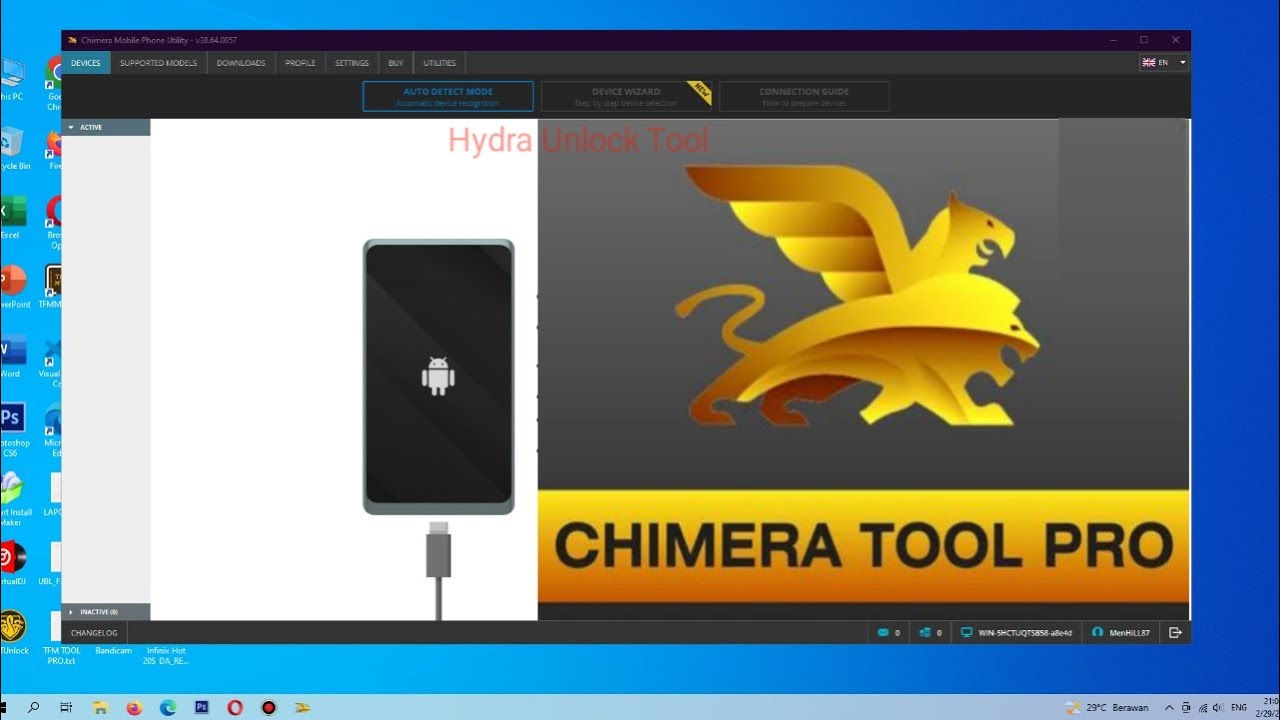Open the 29°C Berawan weather widget
Screen dimensions: 1280x720
1107,707
